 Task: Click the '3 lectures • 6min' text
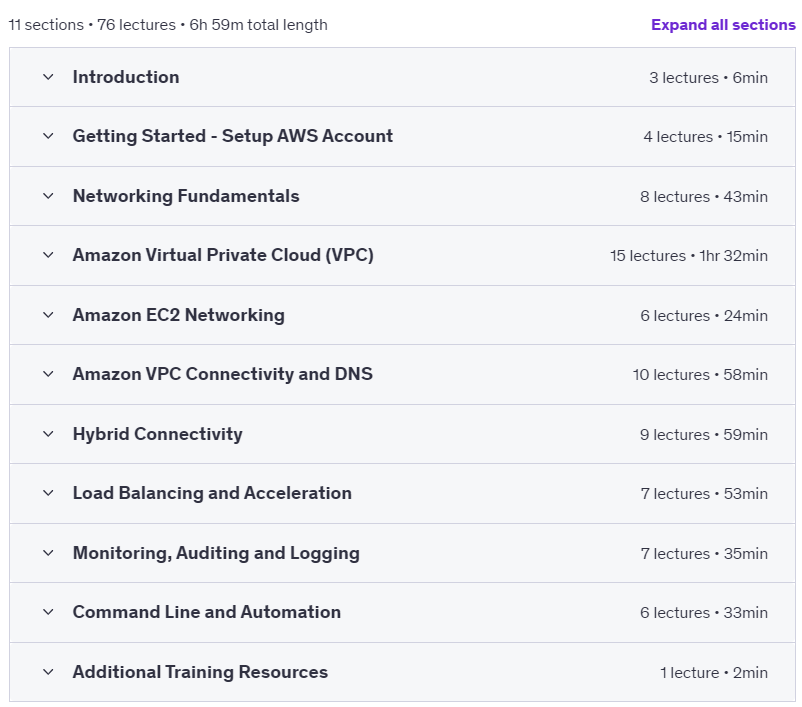click(x=708, y=78)
